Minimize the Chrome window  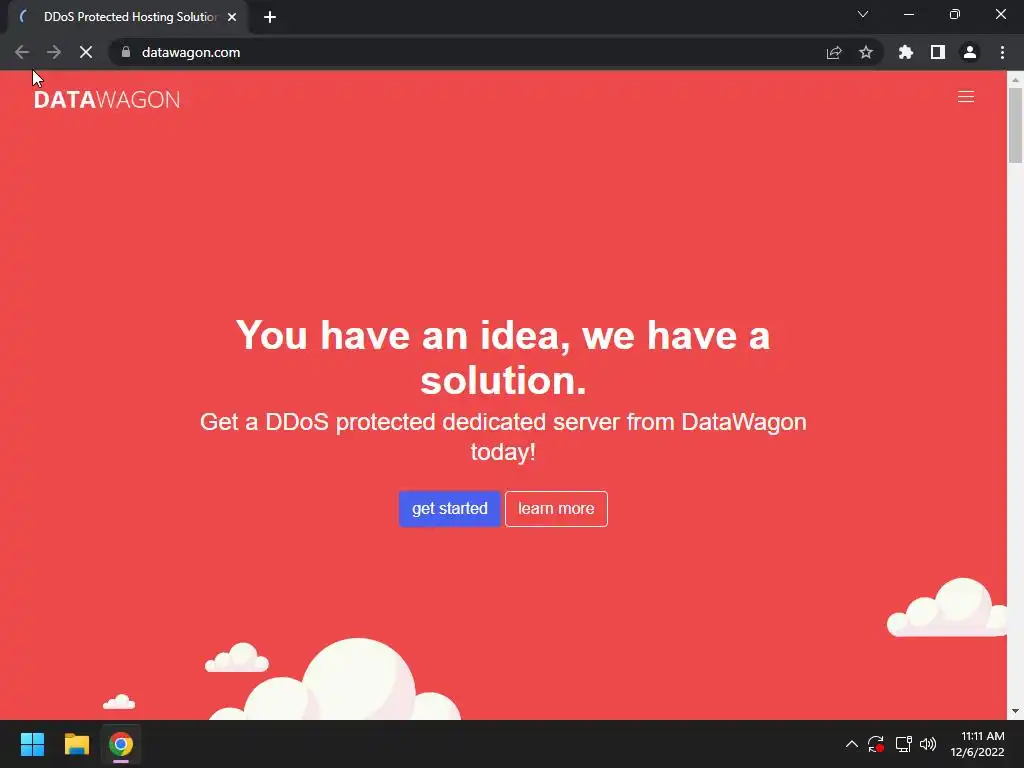[x=909, y=14]
